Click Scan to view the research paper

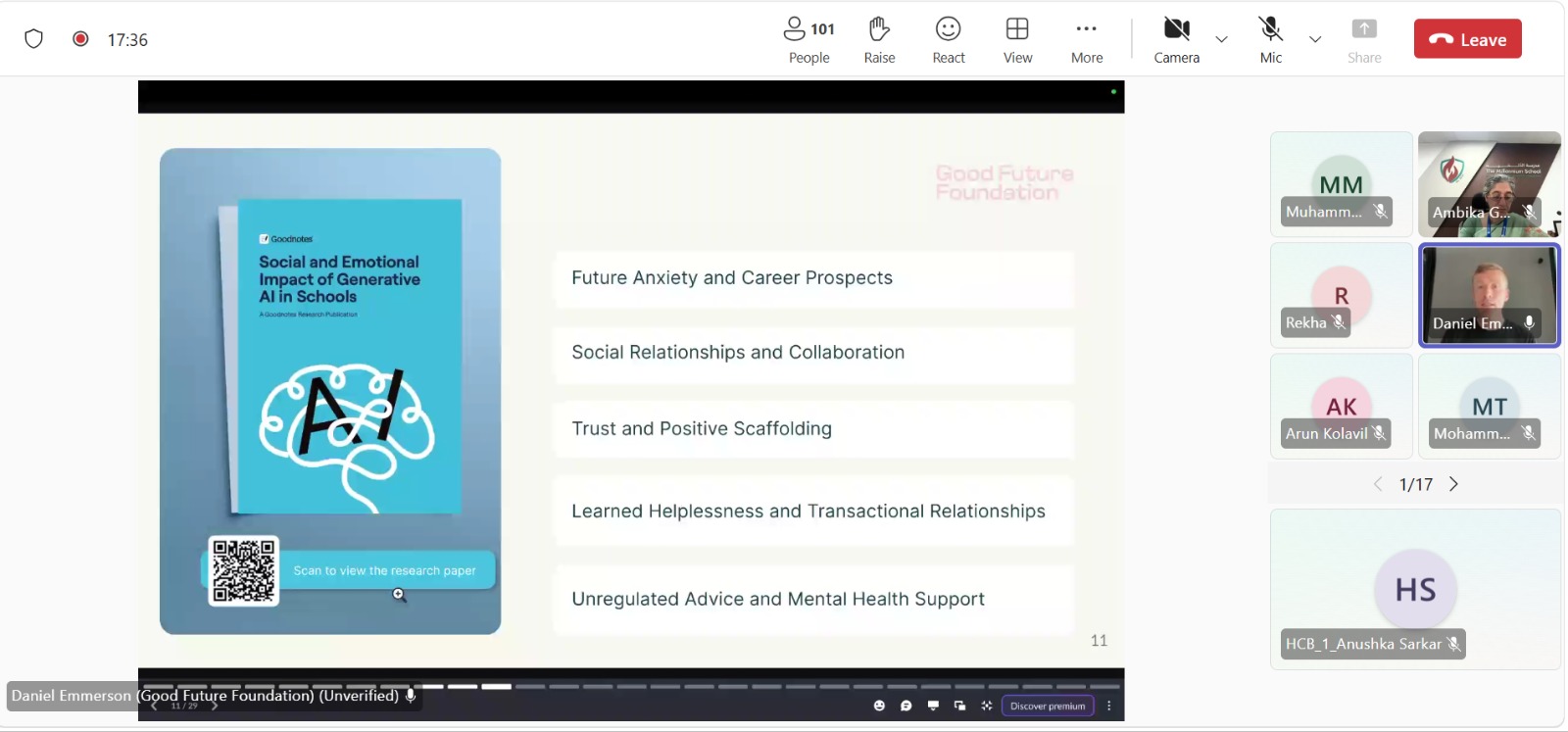coord(384,570)
